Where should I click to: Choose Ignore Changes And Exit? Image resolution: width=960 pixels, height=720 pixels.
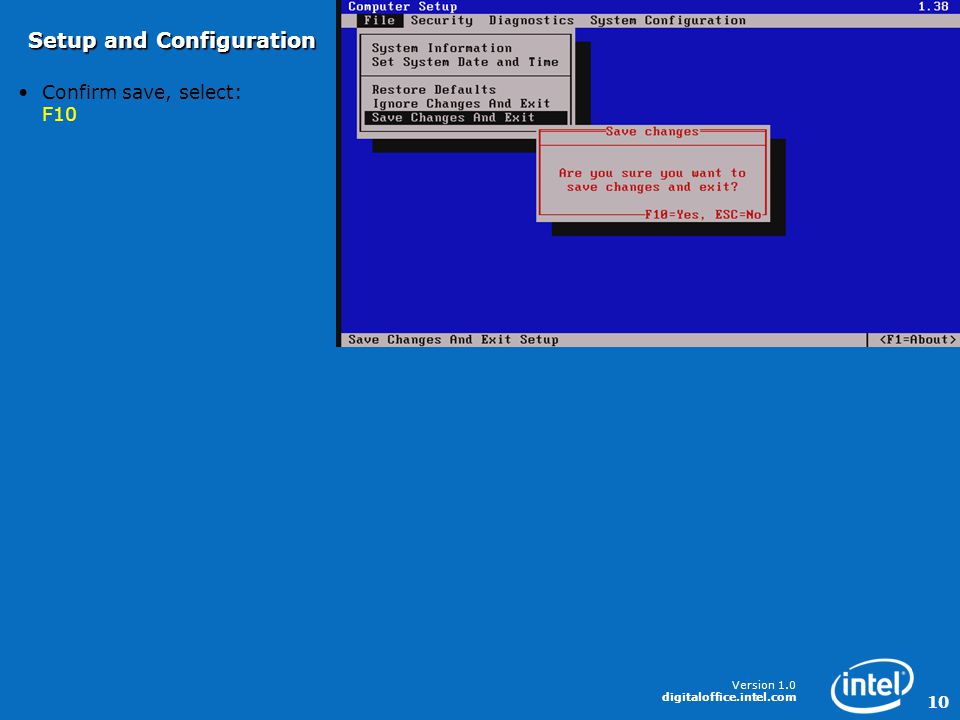click(461, 103)
